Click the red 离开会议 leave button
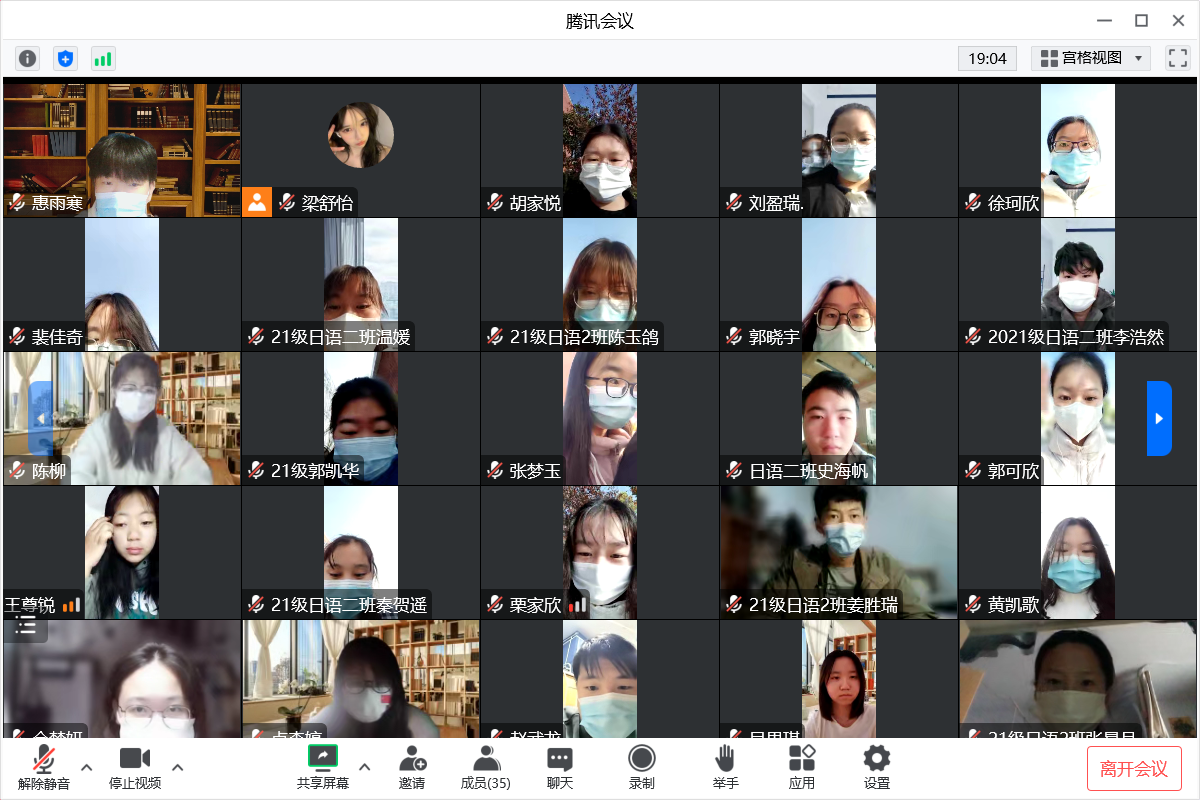 tap(1134, 768)
